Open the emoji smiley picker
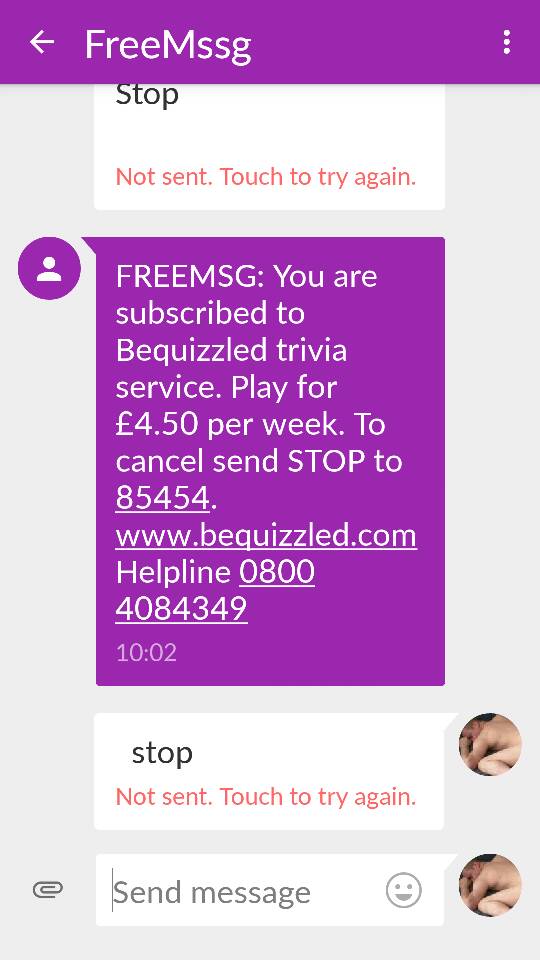This screenshot has height=960, width=540. pos(403,891)
